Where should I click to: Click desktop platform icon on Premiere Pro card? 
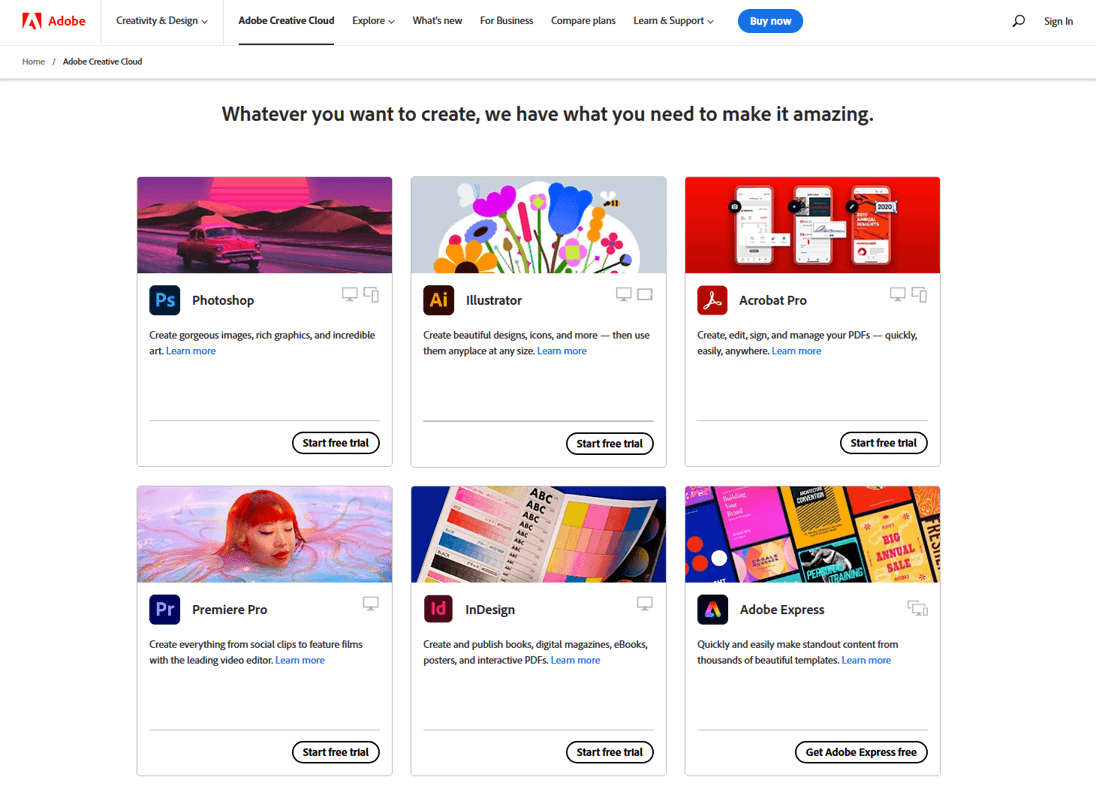click(x=371, y=604)
